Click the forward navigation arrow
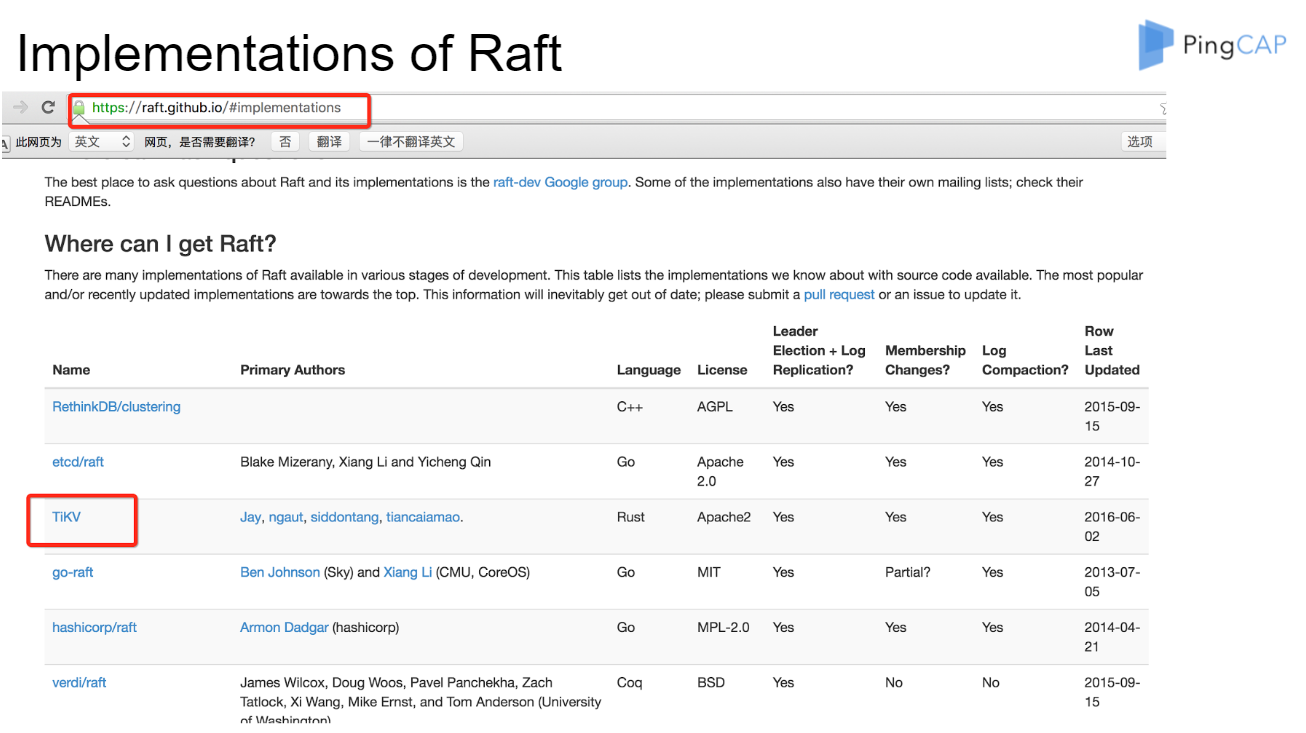Image resolution: width=1306 pixels, height=733 pixels. (x=20, y=107)
